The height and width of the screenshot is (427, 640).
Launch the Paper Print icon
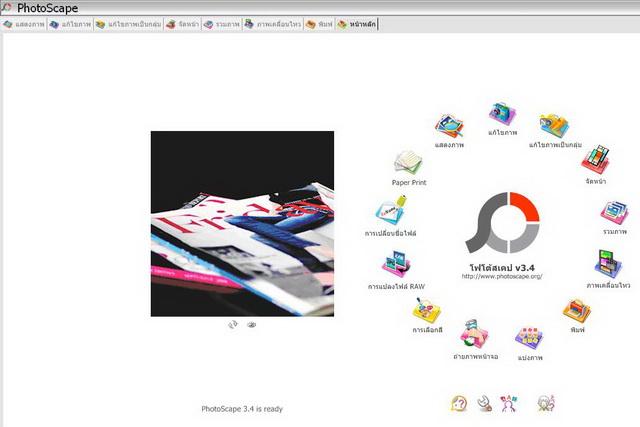tap(408, 163)
